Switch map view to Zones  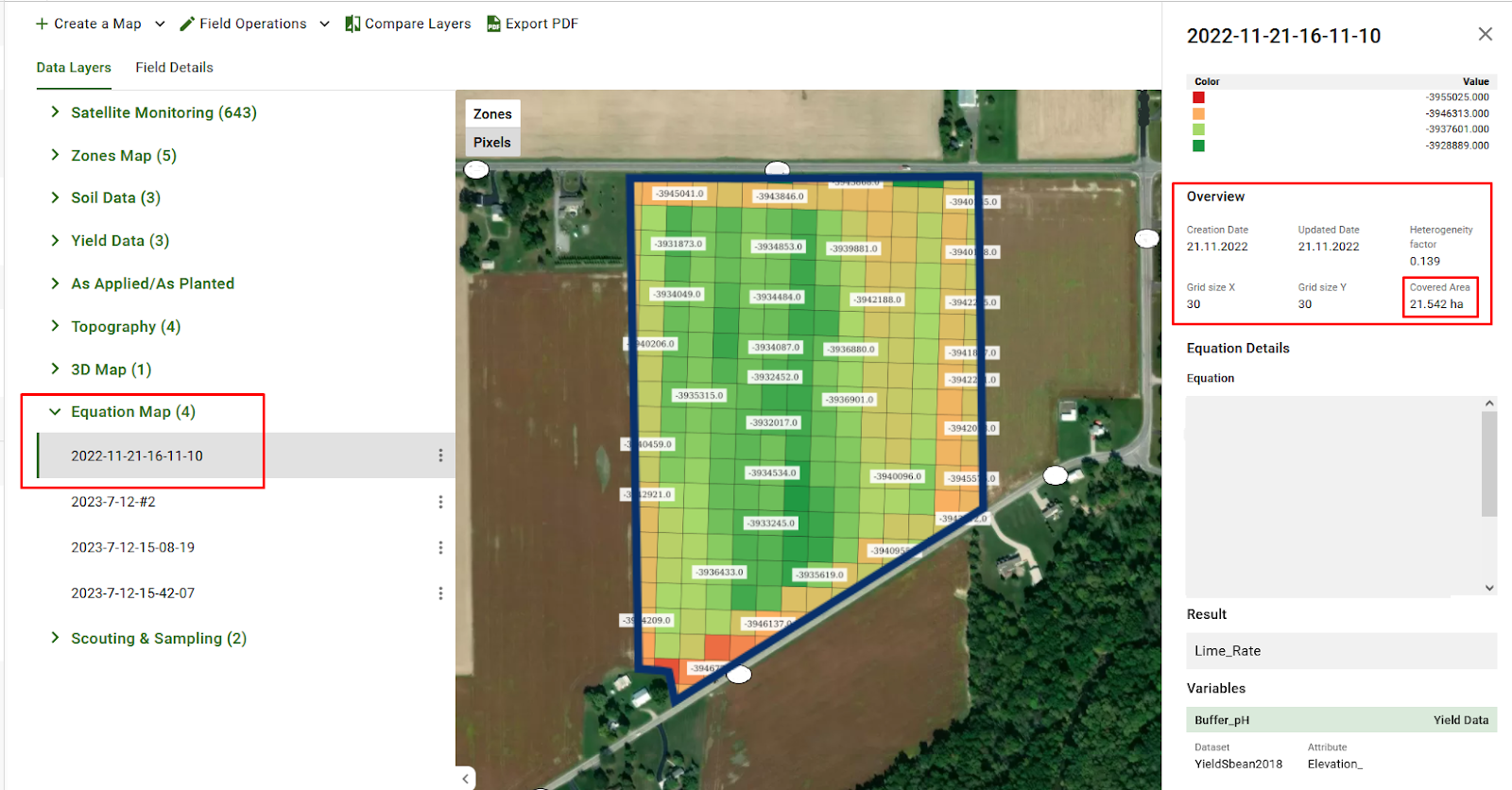pyautogui.click(x=492, y=113)
